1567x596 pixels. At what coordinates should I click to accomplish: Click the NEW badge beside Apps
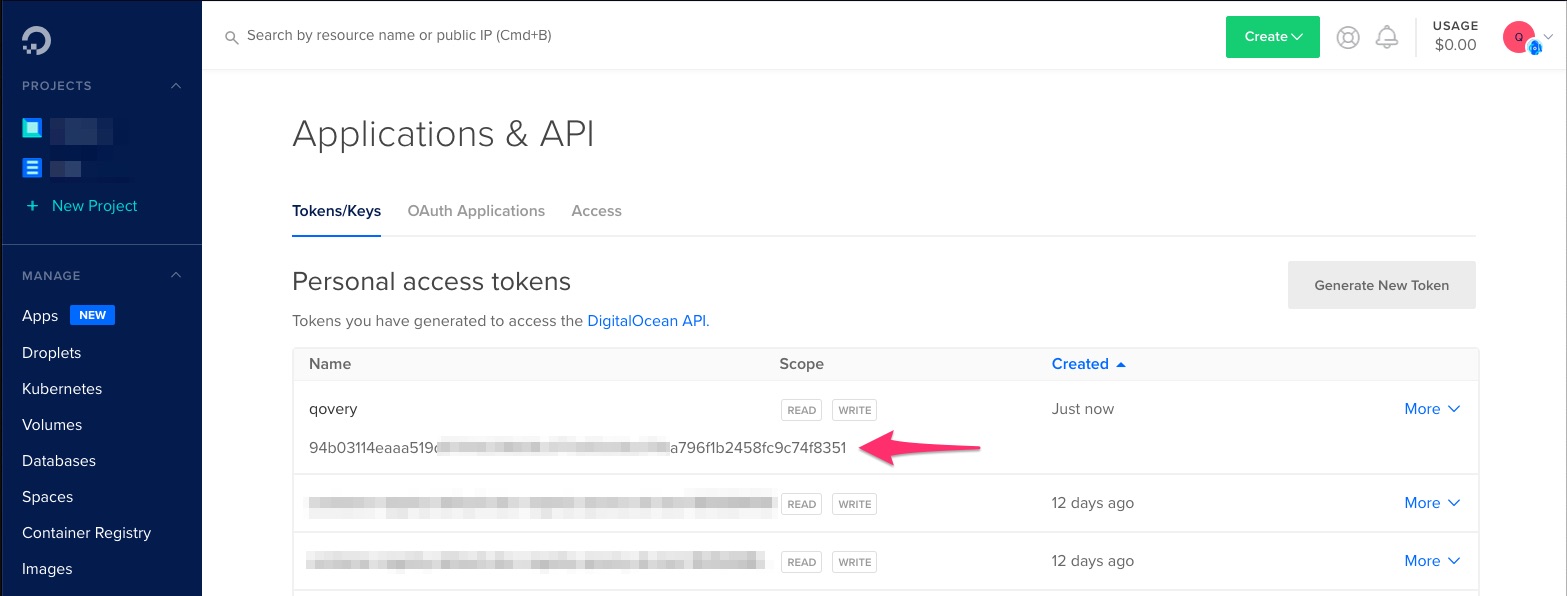pos(93,315)
